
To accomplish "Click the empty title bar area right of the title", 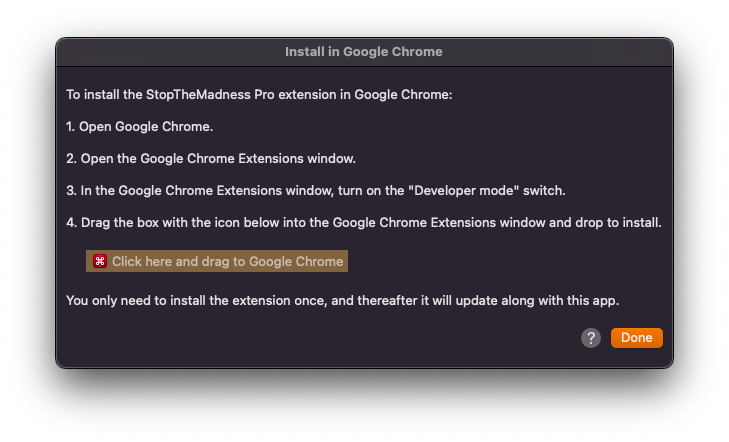I will tap(558, 52).
